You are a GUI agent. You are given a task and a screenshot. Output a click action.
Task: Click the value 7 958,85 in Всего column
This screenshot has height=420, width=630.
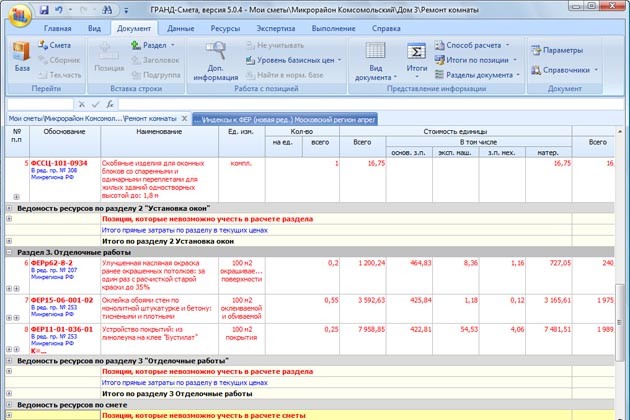tap(371, 329)
